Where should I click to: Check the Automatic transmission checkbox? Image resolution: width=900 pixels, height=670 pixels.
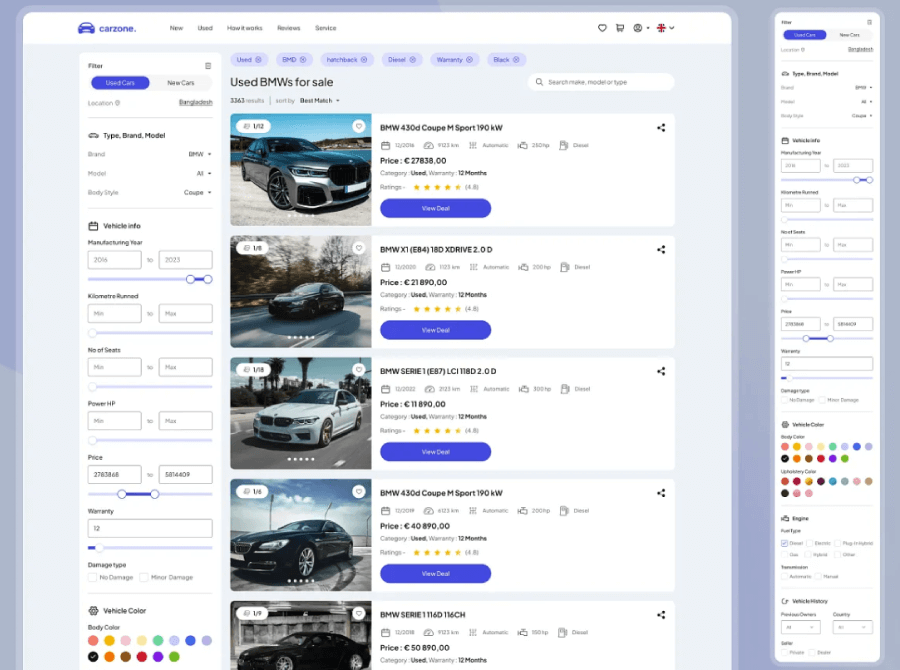785,576
